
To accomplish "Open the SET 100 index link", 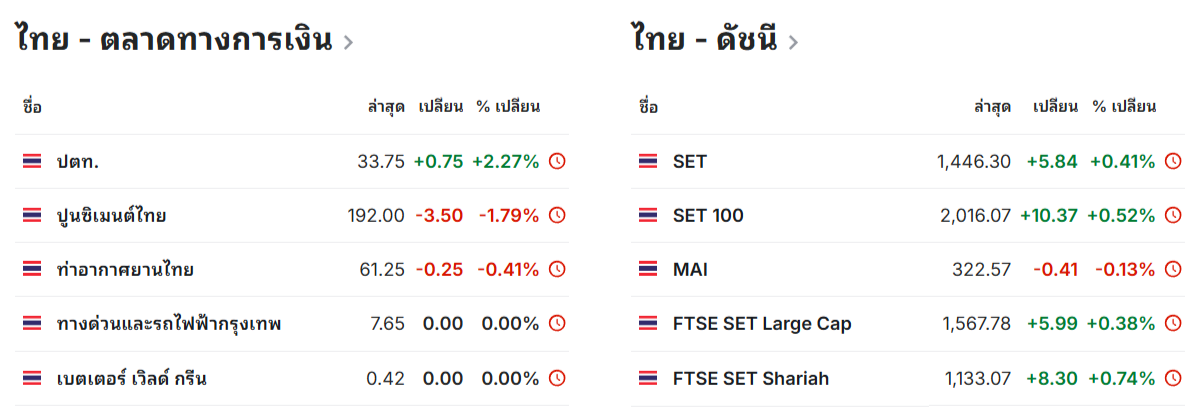I will [708, 216].
